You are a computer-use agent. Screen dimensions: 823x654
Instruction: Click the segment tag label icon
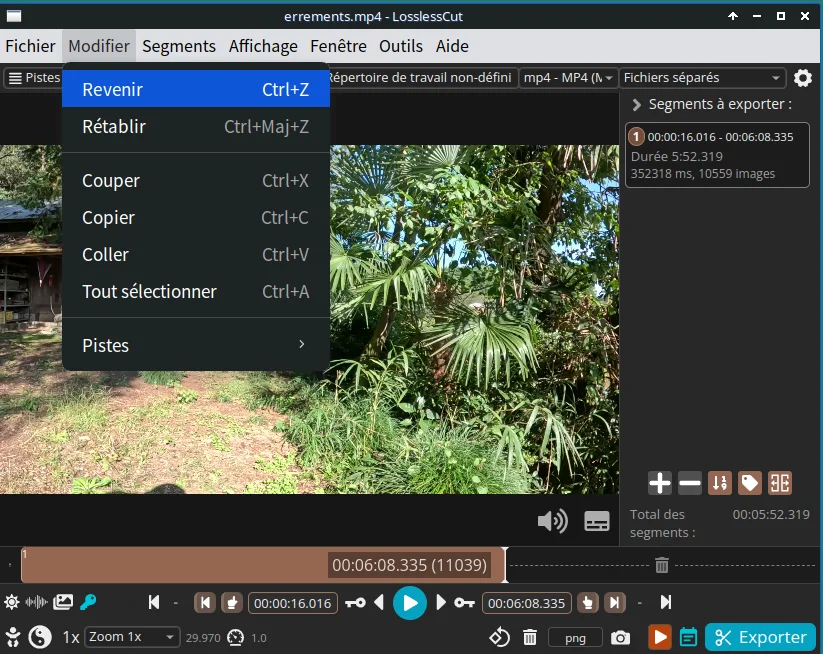pyautogui.click(x=750, y=484)
